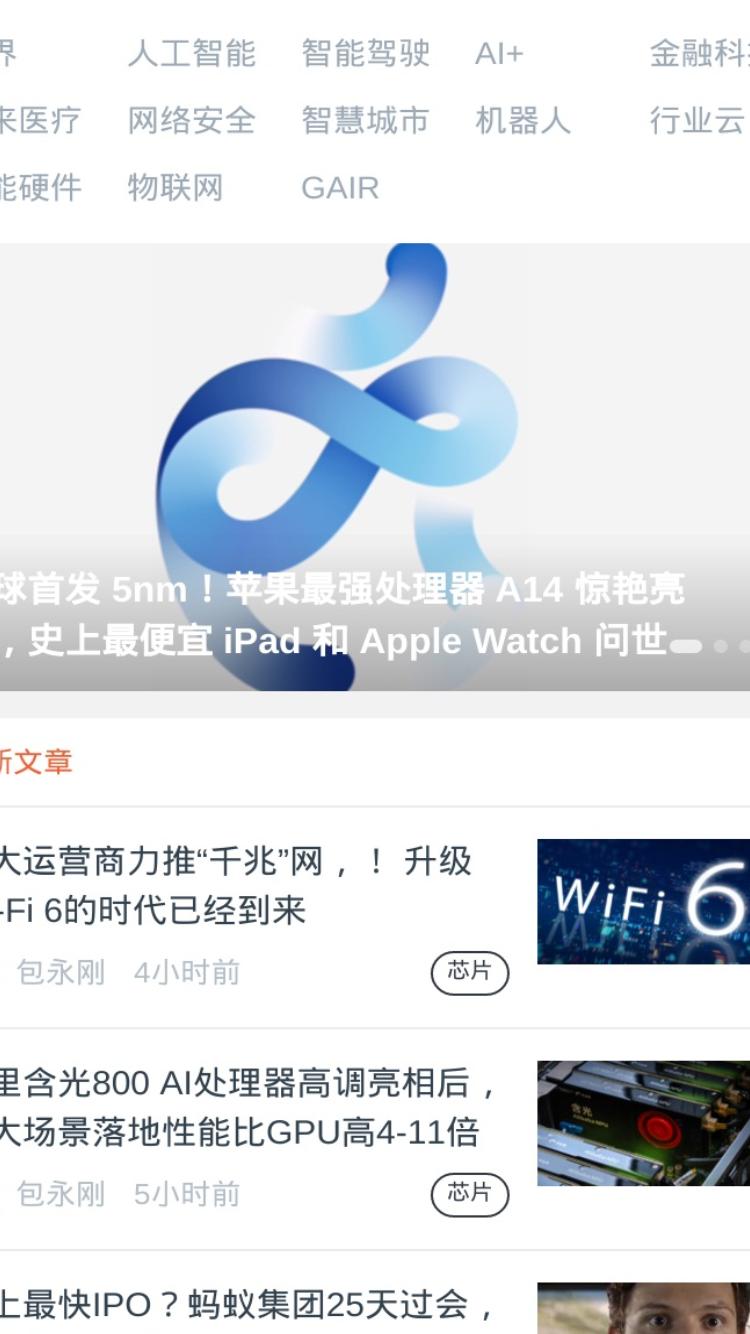Select the 机器人 category
The width and height of the screenshot is (750, 1334).
point(523,121)
